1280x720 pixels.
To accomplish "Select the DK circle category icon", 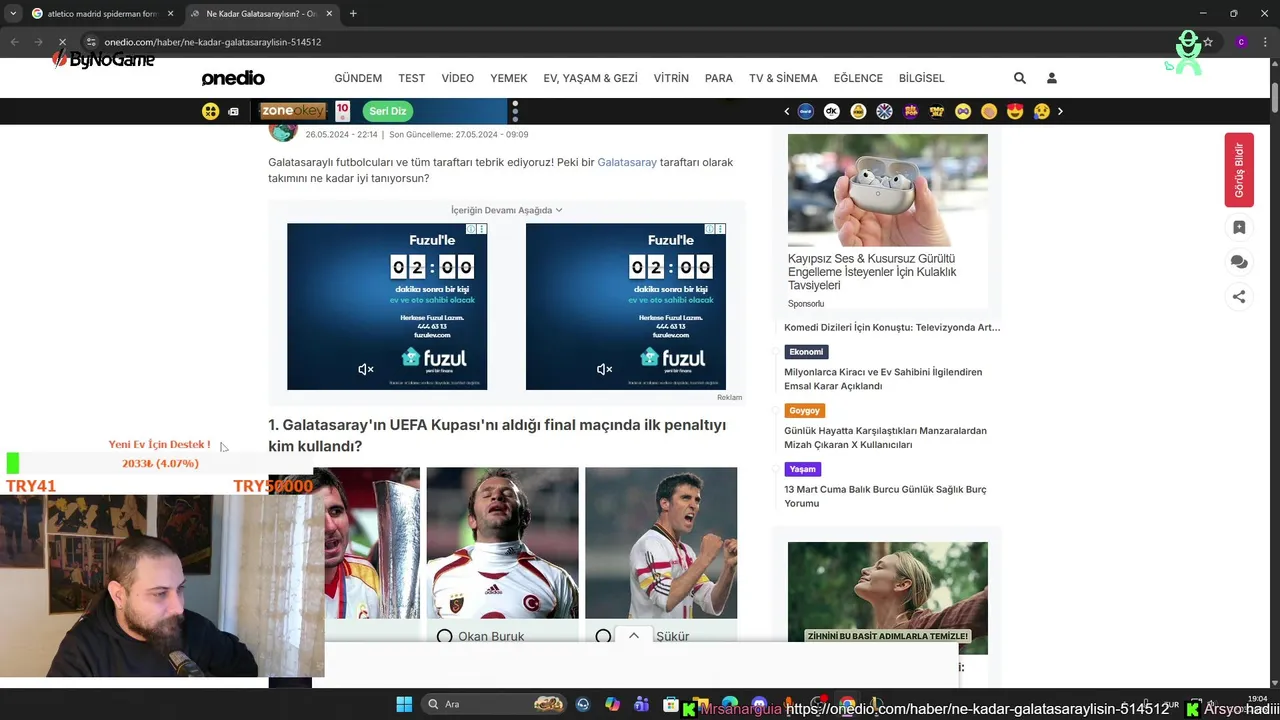I will pyautogui.click(x=831, y=111).
